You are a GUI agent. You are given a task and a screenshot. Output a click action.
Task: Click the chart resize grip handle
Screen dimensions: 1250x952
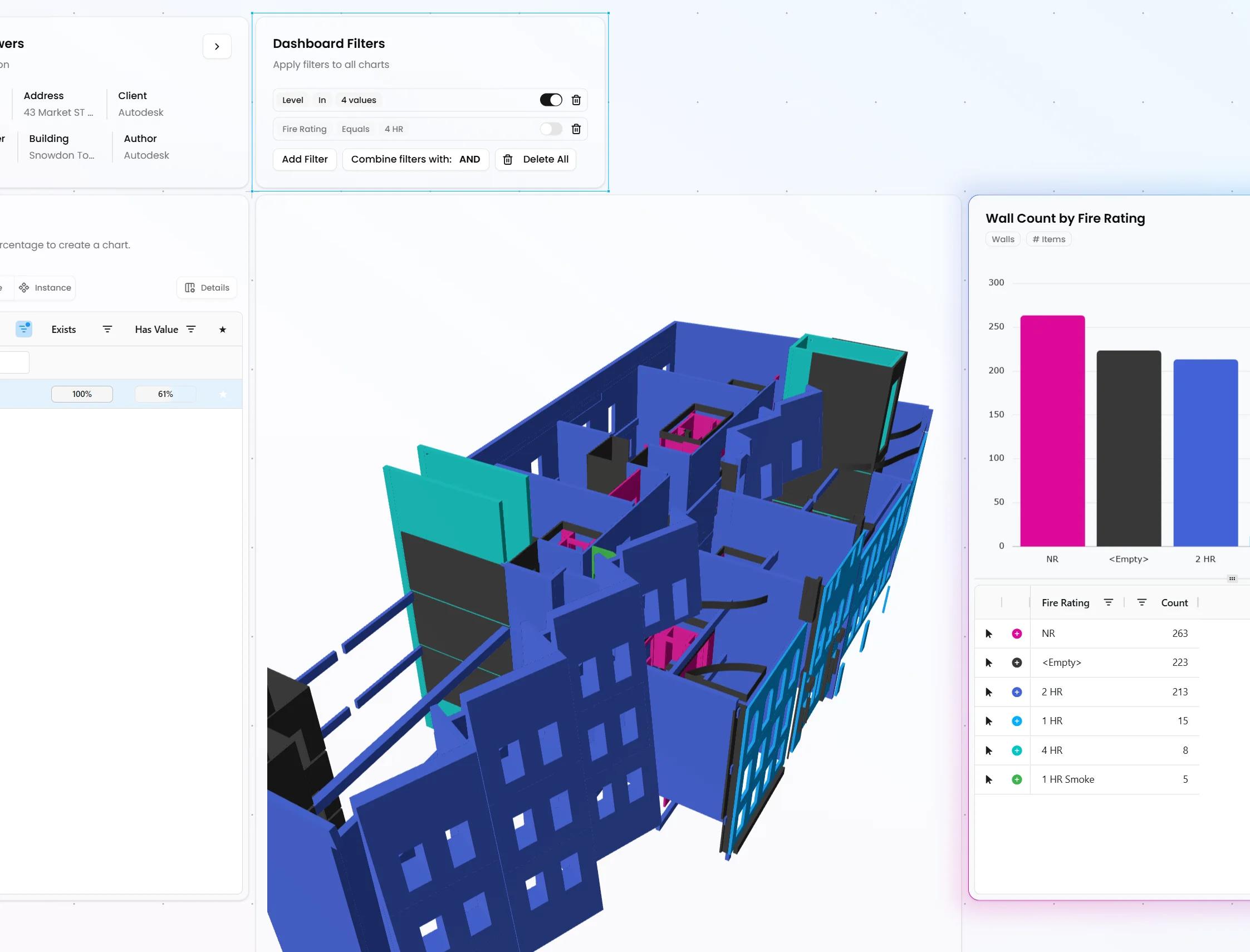(1232, 578)
